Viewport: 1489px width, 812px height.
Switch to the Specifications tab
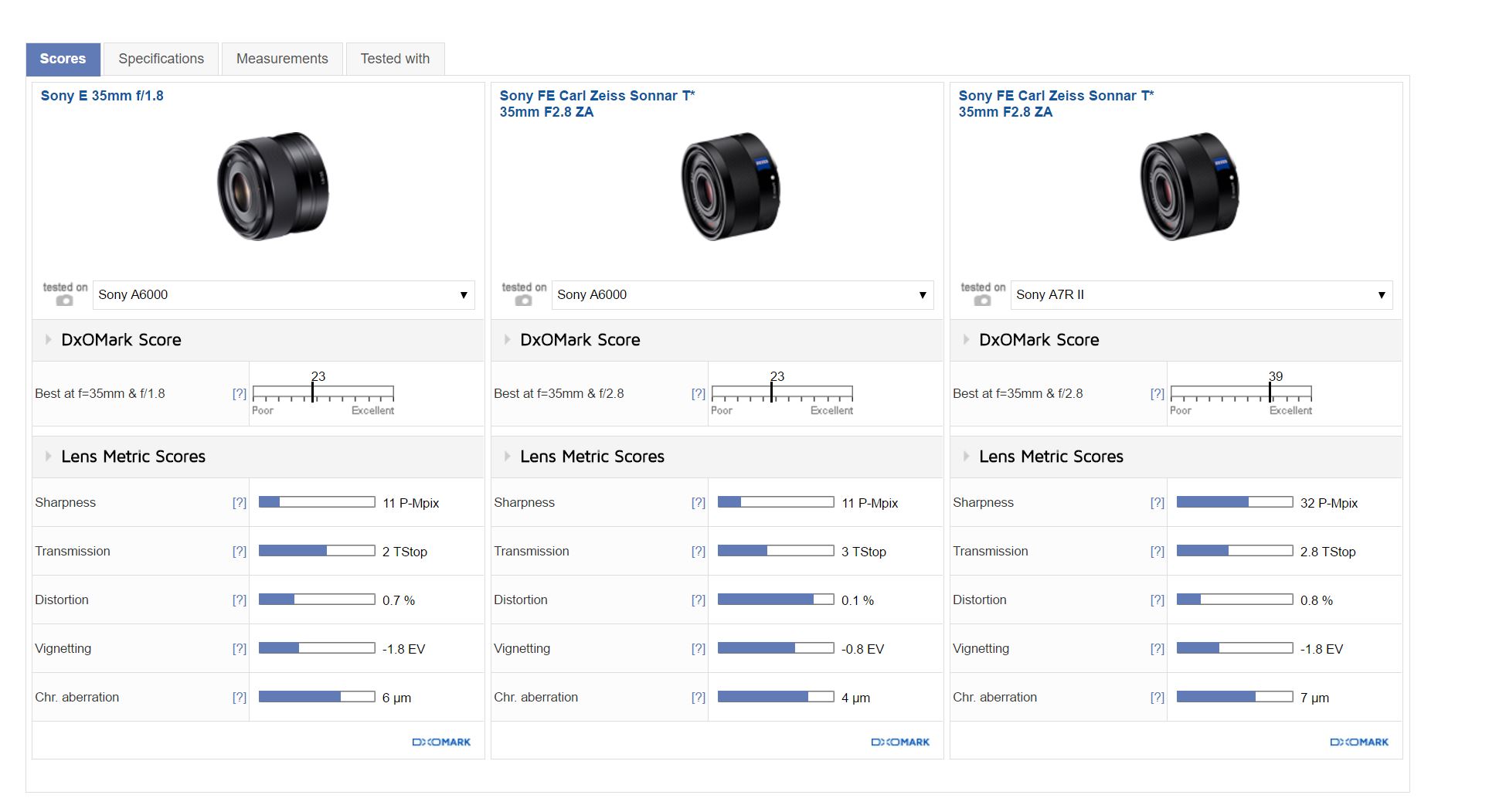161,59
